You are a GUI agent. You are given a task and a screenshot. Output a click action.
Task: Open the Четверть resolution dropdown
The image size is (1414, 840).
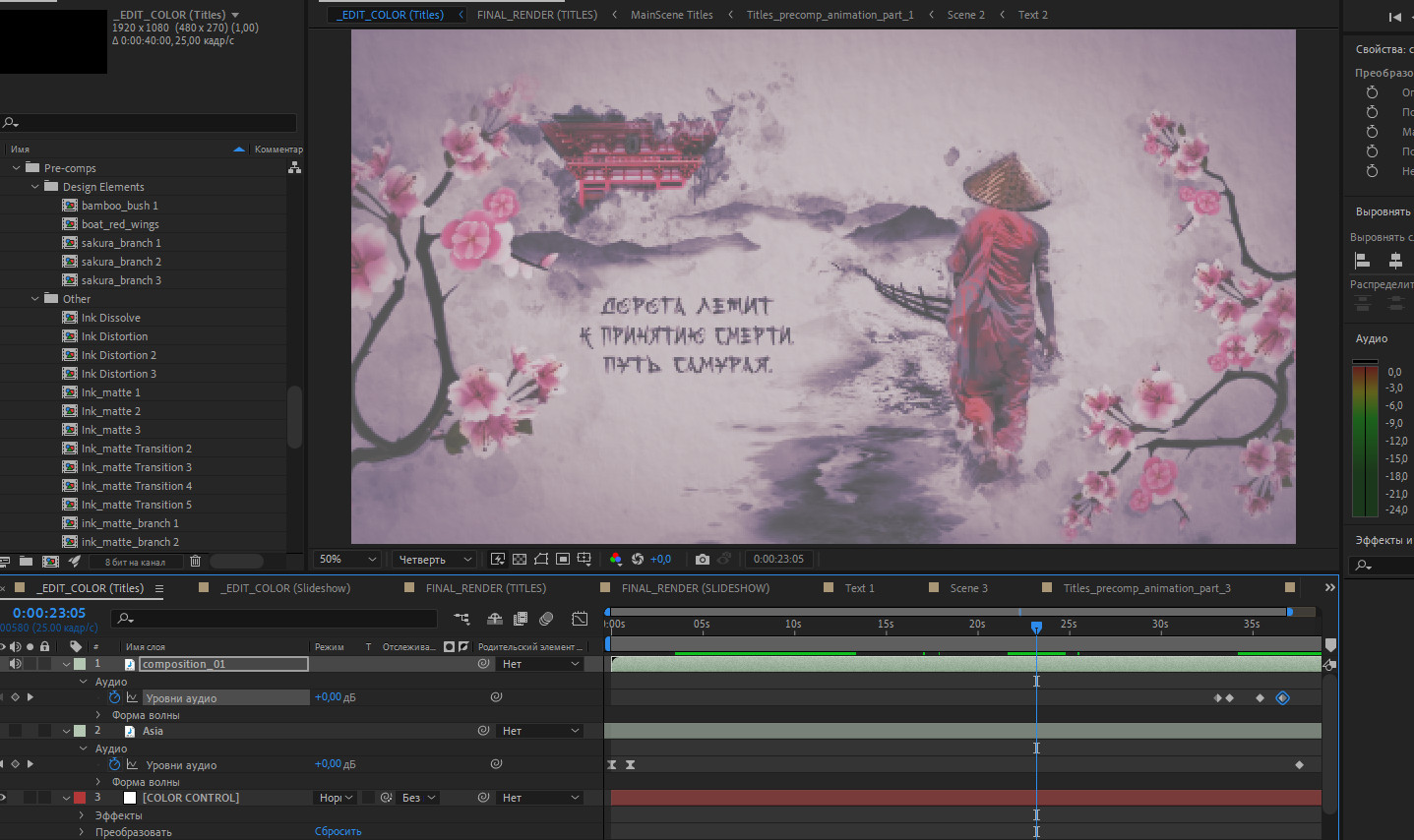coord(434,559)
